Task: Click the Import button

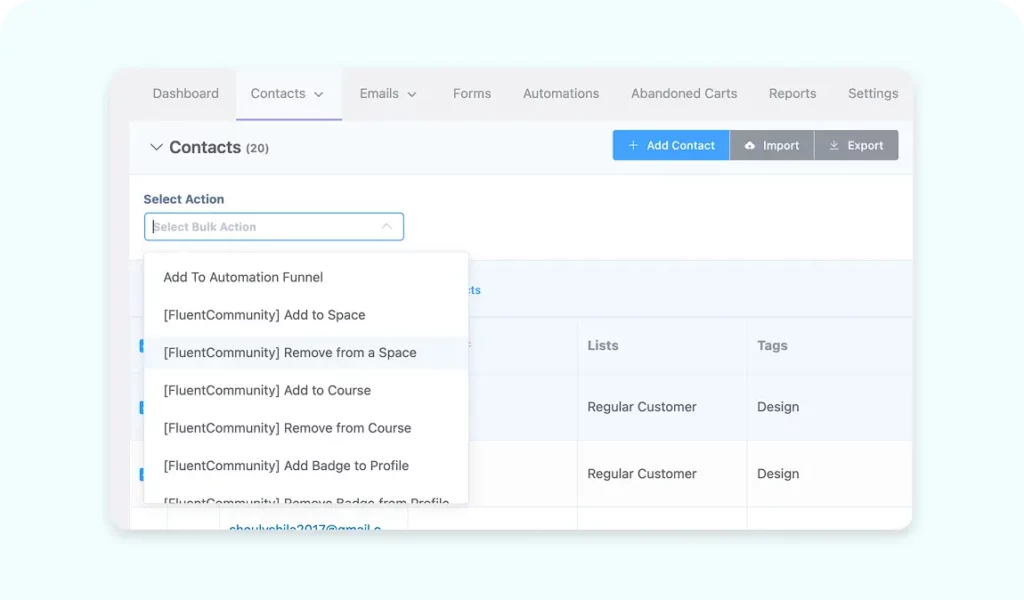Action: click(772, 145)
